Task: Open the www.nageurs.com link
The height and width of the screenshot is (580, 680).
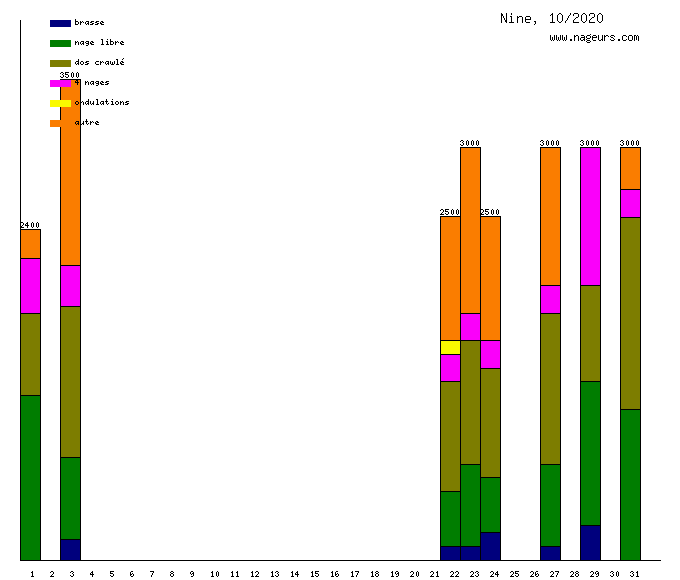Action: pyautogui.click(x=594, y=38)
